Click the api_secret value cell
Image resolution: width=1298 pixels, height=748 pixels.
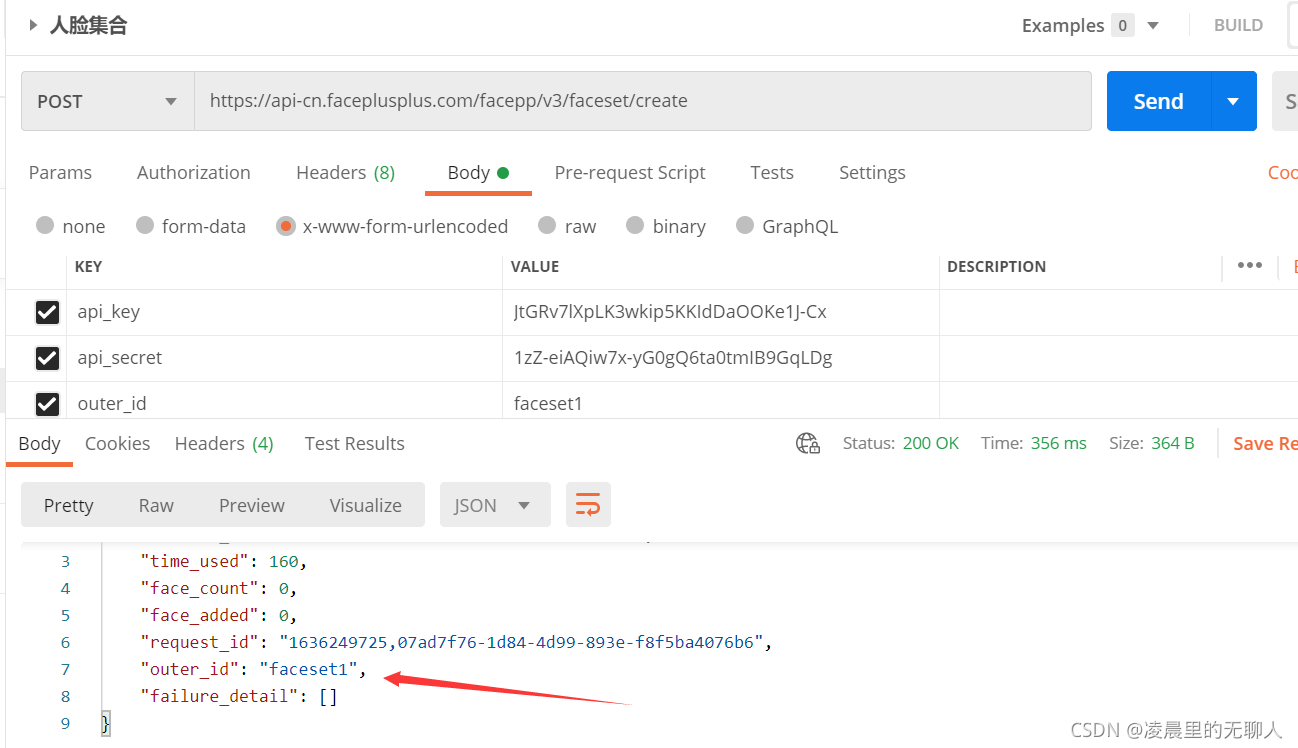[720, 358]
